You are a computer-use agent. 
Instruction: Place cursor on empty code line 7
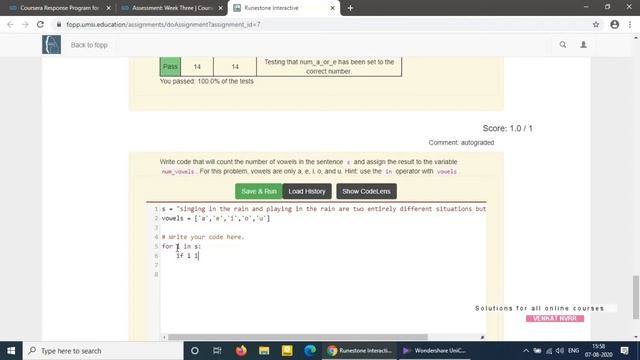coord(322,265)
